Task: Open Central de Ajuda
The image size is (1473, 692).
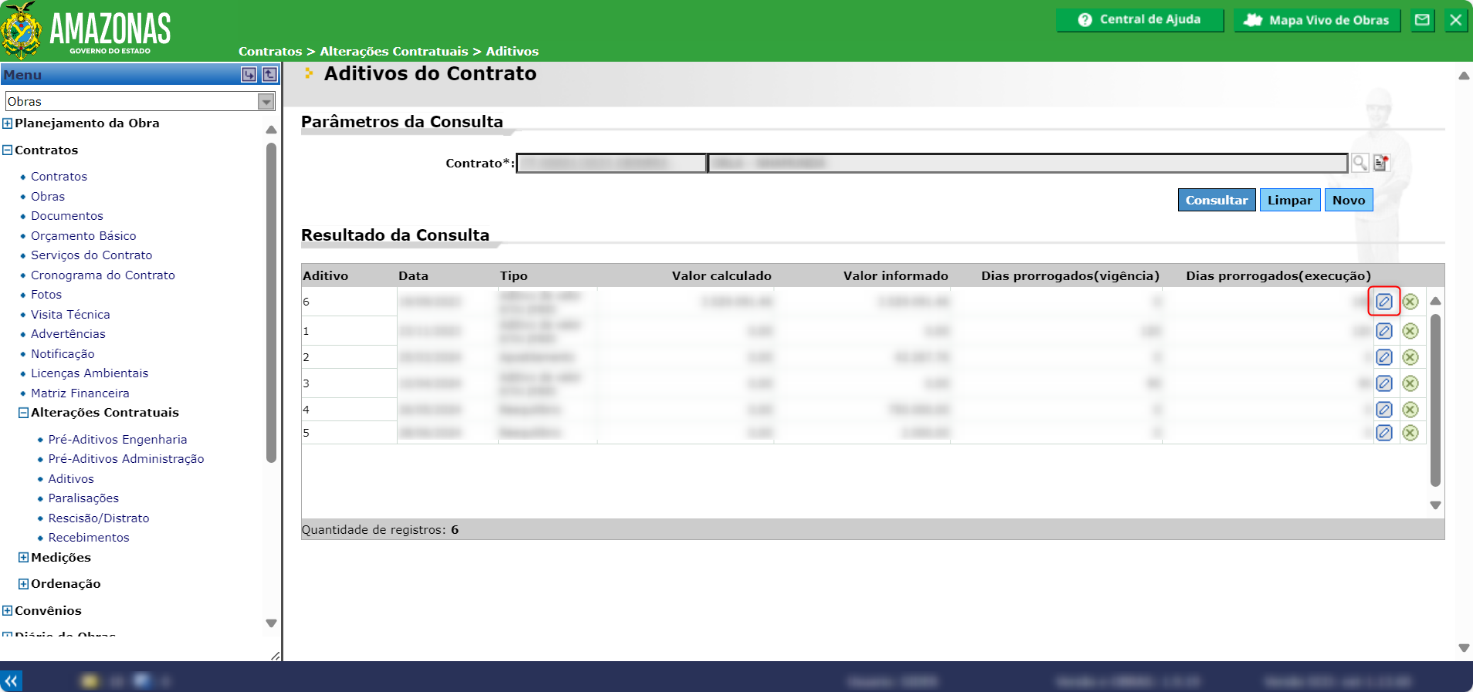Action: tap(1141, 20)
